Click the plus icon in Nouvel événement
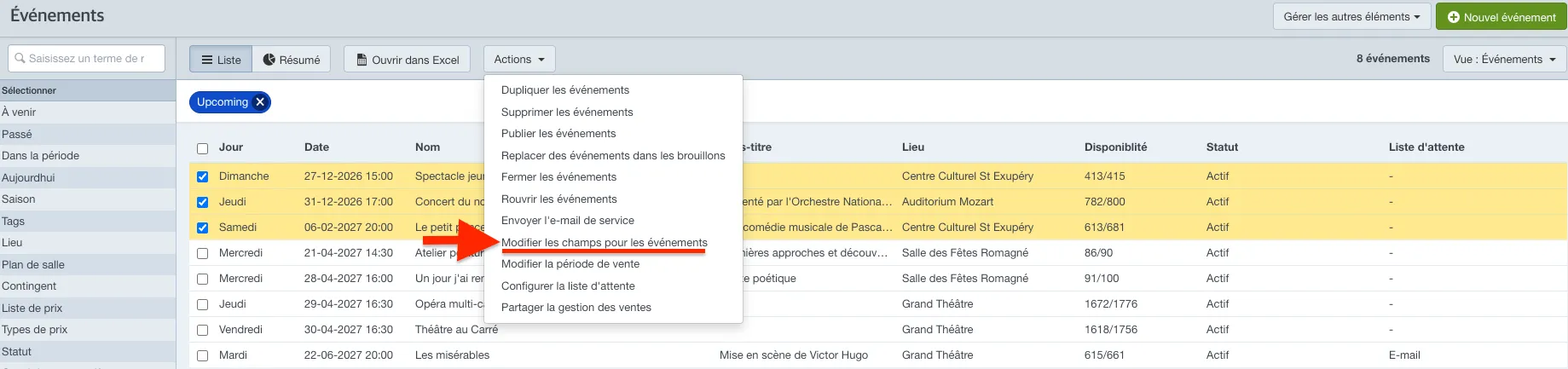Image resolution: width=1568 pixels, height=369 pixels. tap(1454, 17)
